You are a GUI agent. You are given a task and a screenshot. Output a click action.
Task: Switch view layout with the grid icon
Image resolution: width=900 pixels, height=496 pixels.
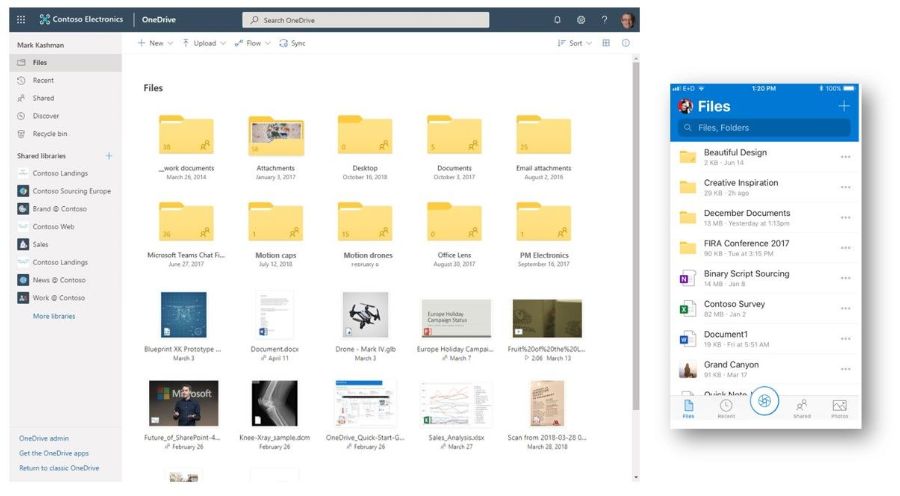605,43
